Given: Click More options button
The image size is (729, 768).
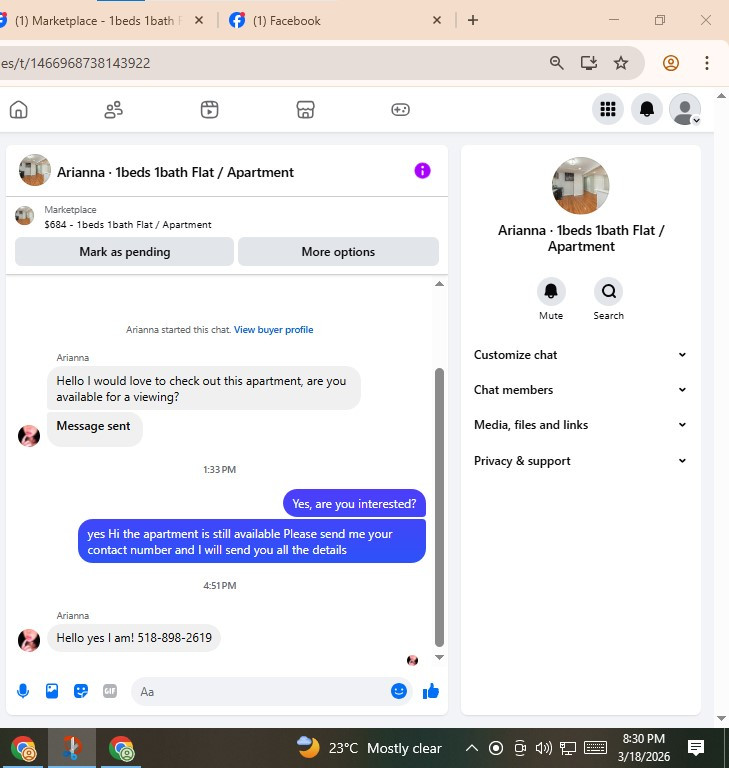Looking at the screenshot, I should pyautogui.click(x=338, y=252).
